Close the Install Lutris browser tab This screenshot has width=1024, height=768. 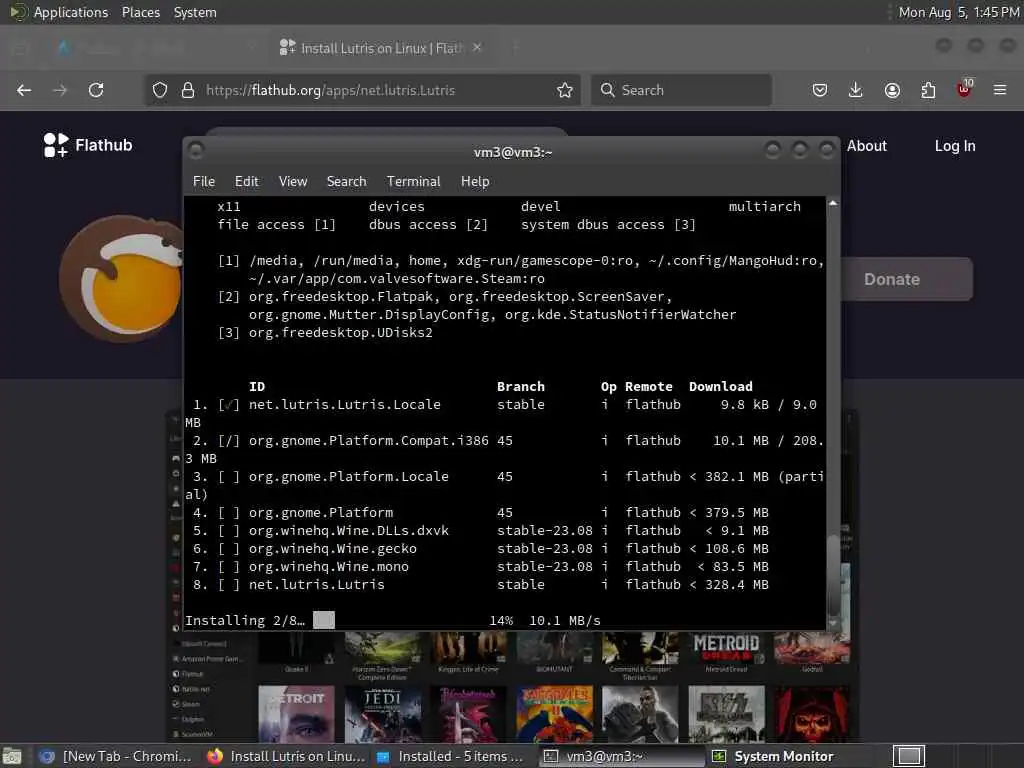pyautogui.click(x=477, y=47)
